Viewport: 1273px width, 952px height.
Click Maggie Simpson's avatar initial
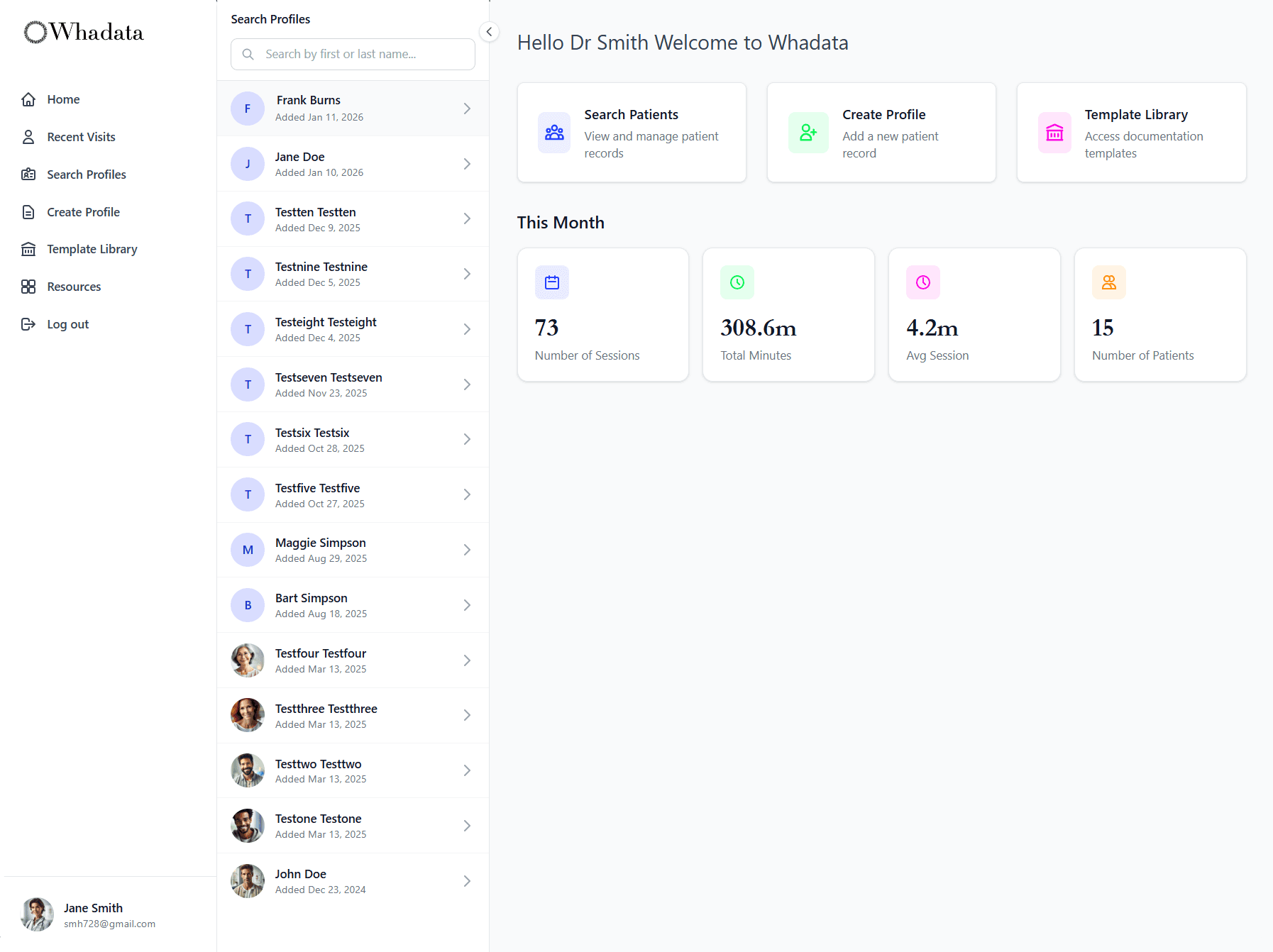[247, 549]
